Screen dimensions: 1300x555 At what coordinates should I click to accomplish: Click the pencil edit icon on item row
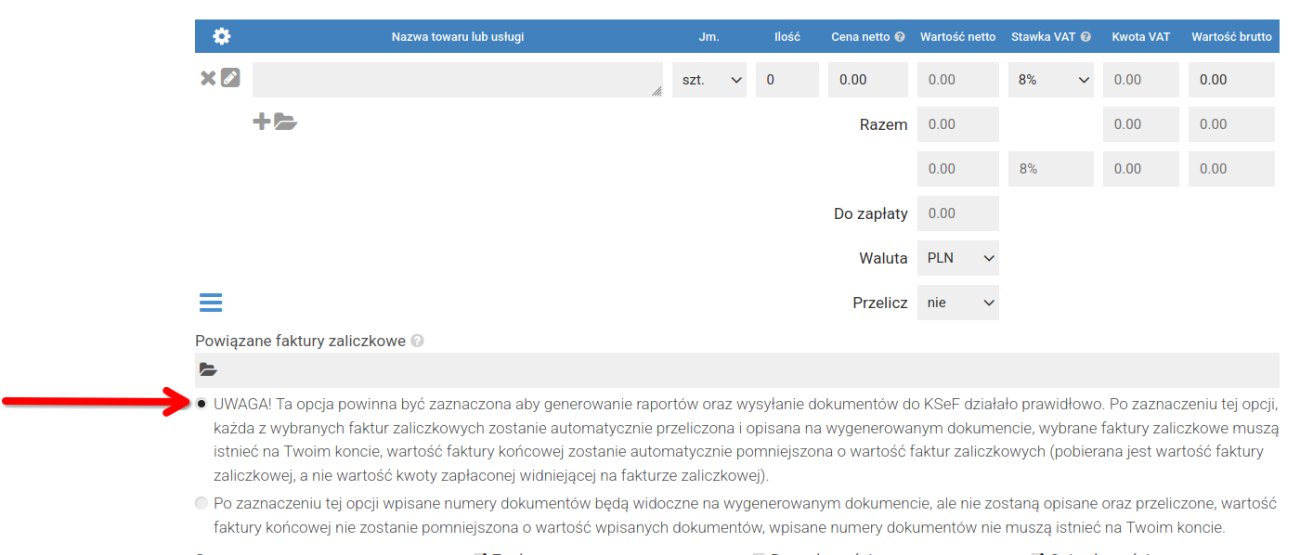231,79
